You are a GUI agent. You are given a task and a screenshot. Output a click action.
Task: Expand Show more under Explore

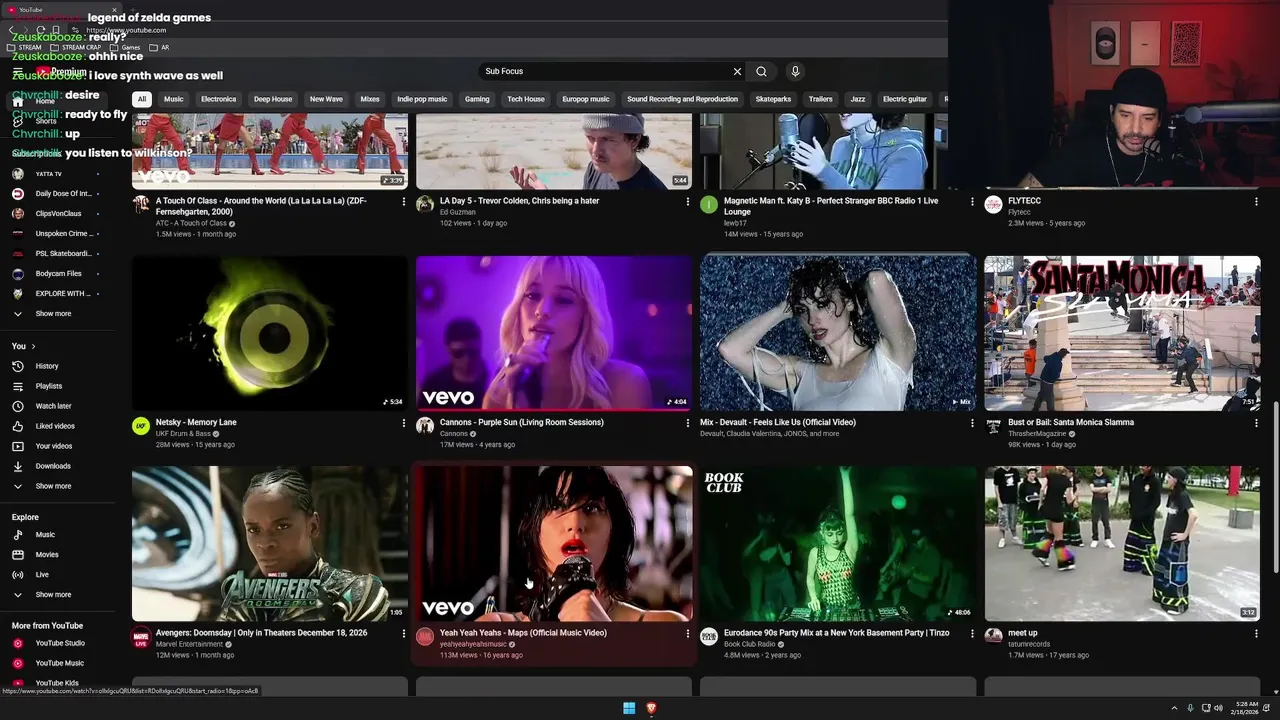pos(53,594)
